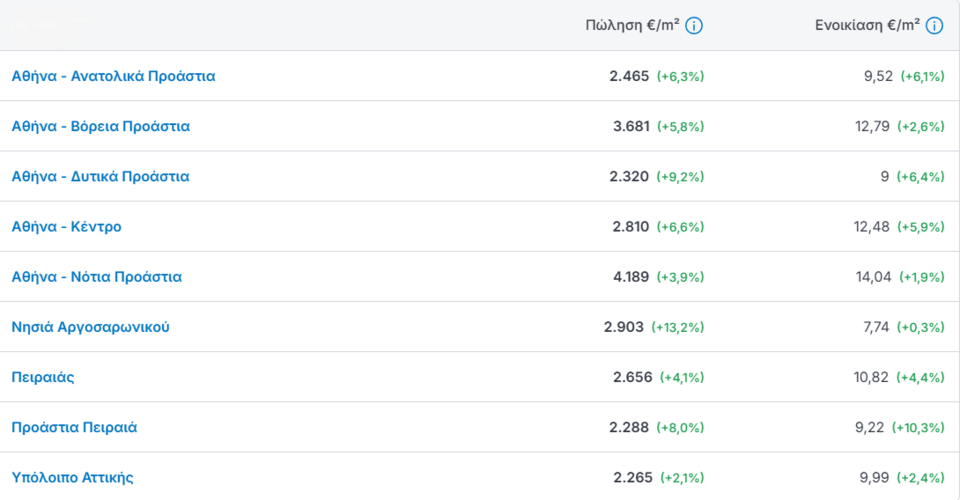
Task: Open the Αθήνα - Βόρεια Προάστια link
Action: click(100, 126)
